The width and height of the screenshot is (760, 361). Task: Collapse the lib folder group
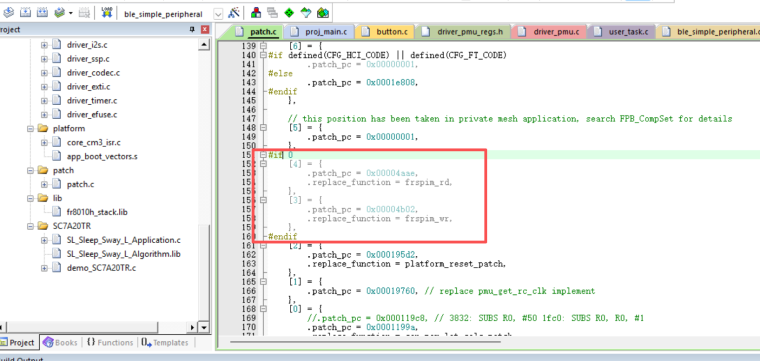tap(31, 198)
